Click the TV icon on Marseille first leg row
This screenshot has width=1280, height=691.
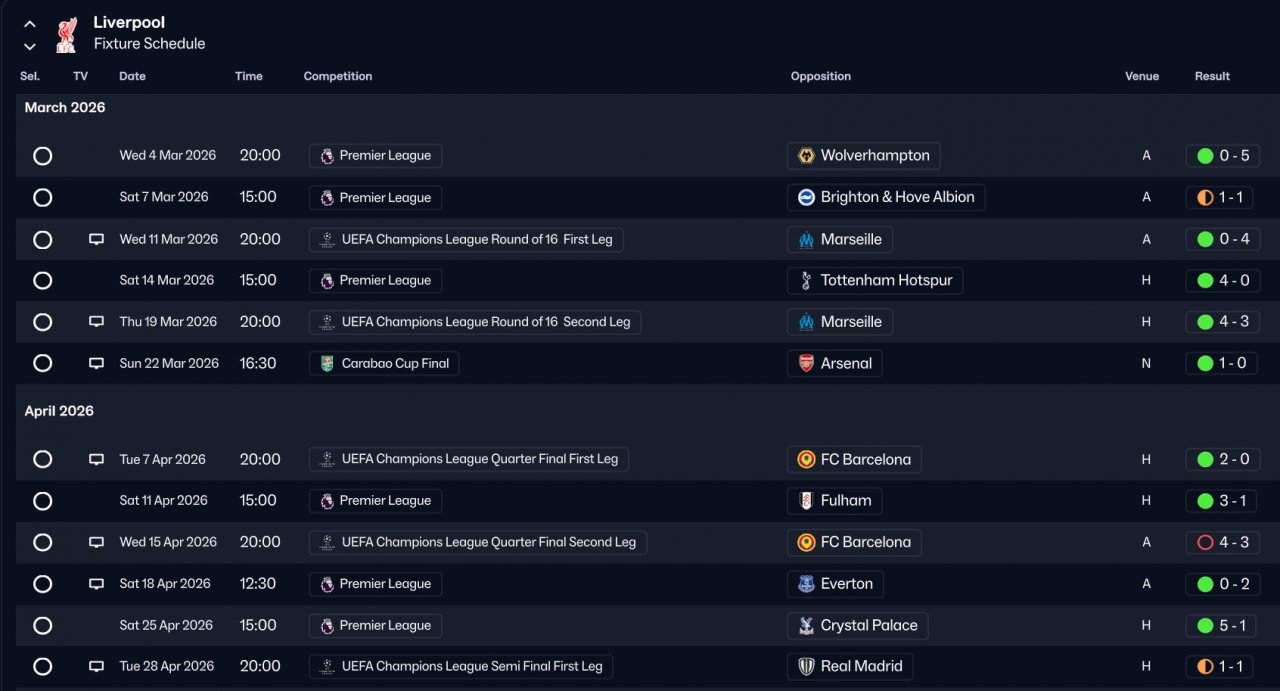(x=96, y=239)
